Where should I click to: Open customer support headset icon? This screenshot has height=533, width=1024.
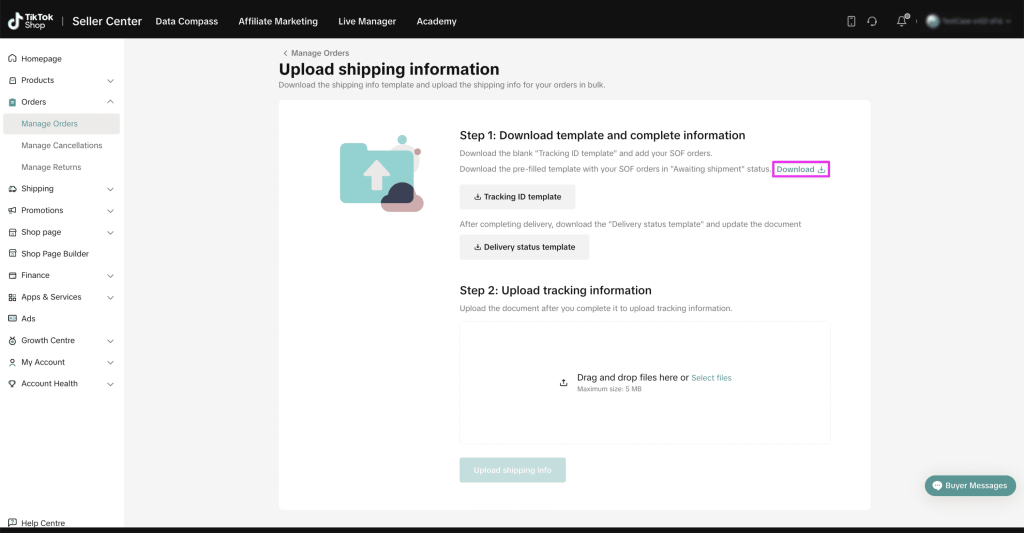(x=872, y=21)
